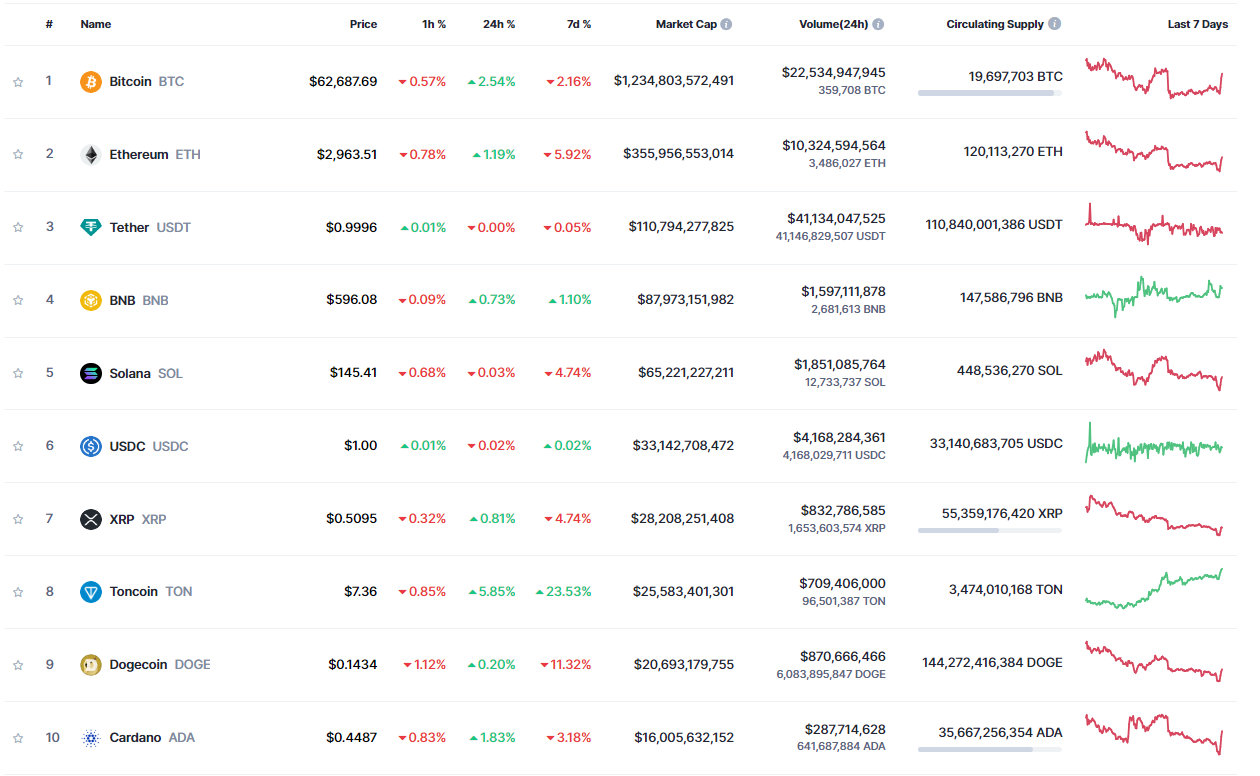Sort by the 24h % column header

[498, 24]
